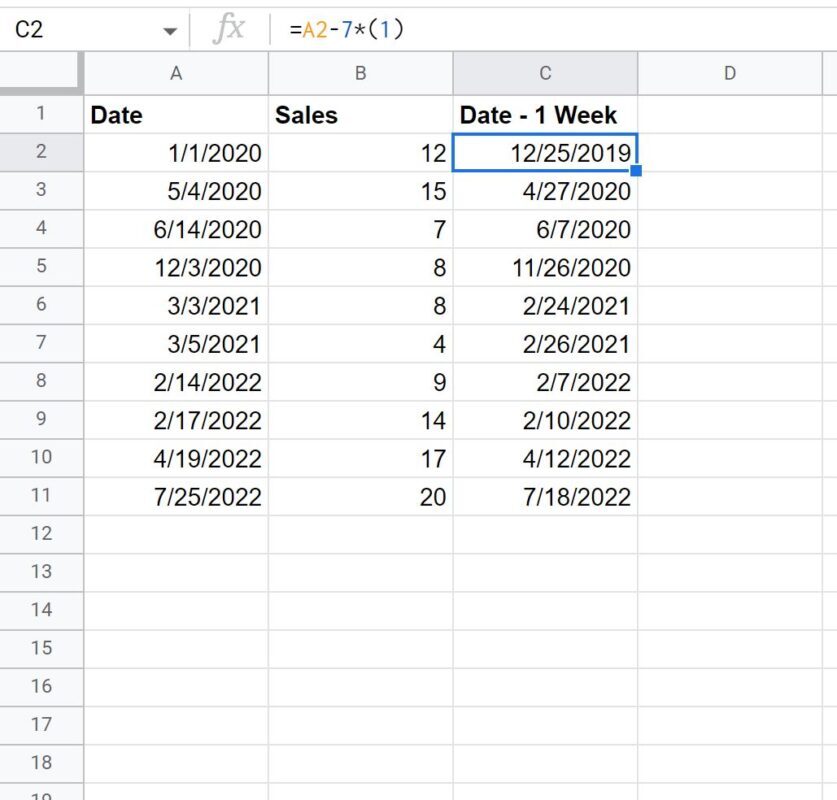Image resolution: width=837 pixels, height=800 pixels.
Task: Click the formula bar with =A2-7*(1)
Action: [554, 29]
